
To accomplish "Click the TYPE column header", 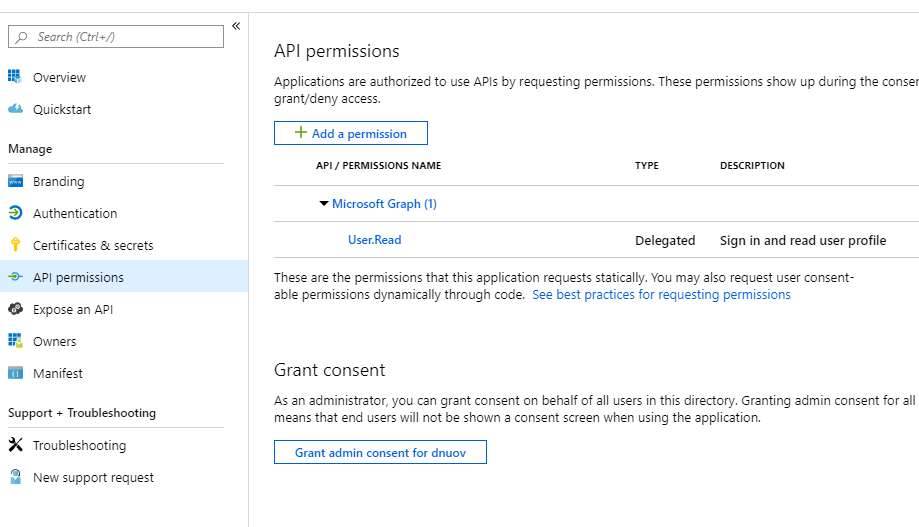I will tap(646, 165).
